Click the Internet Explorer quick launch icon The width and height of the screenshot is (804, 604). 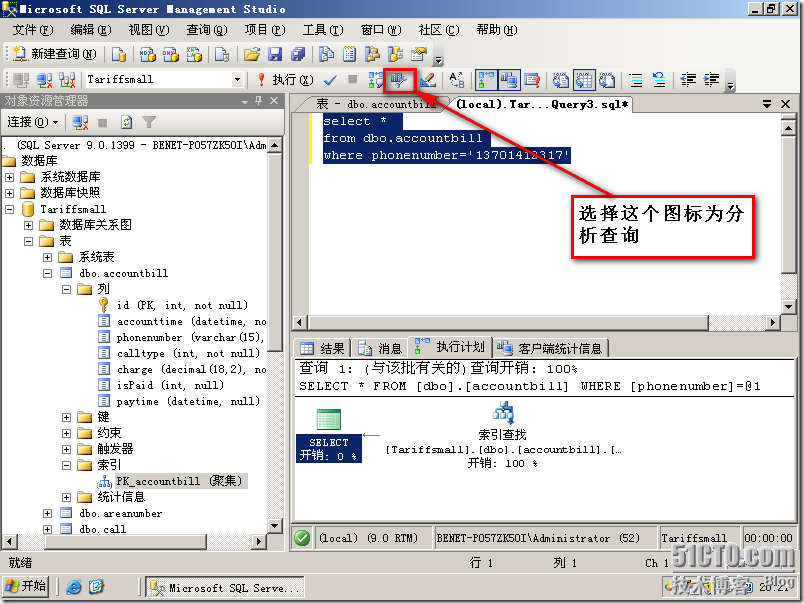pyautogui.click(x=73, y=587)
